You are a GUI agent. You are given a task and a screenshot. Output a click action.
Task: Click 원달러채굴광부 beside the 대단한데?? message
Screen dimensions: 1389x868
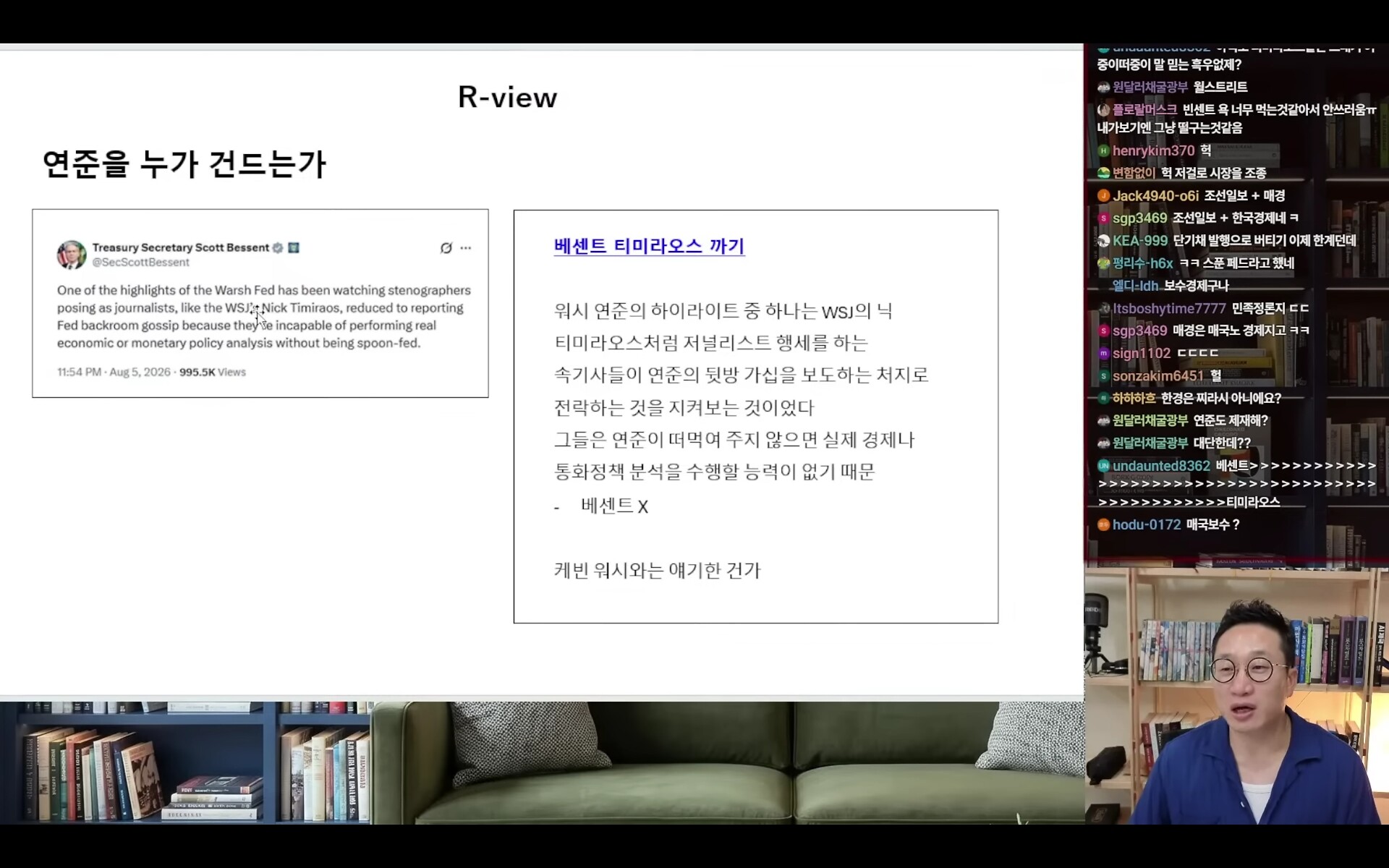(1150, 443)
